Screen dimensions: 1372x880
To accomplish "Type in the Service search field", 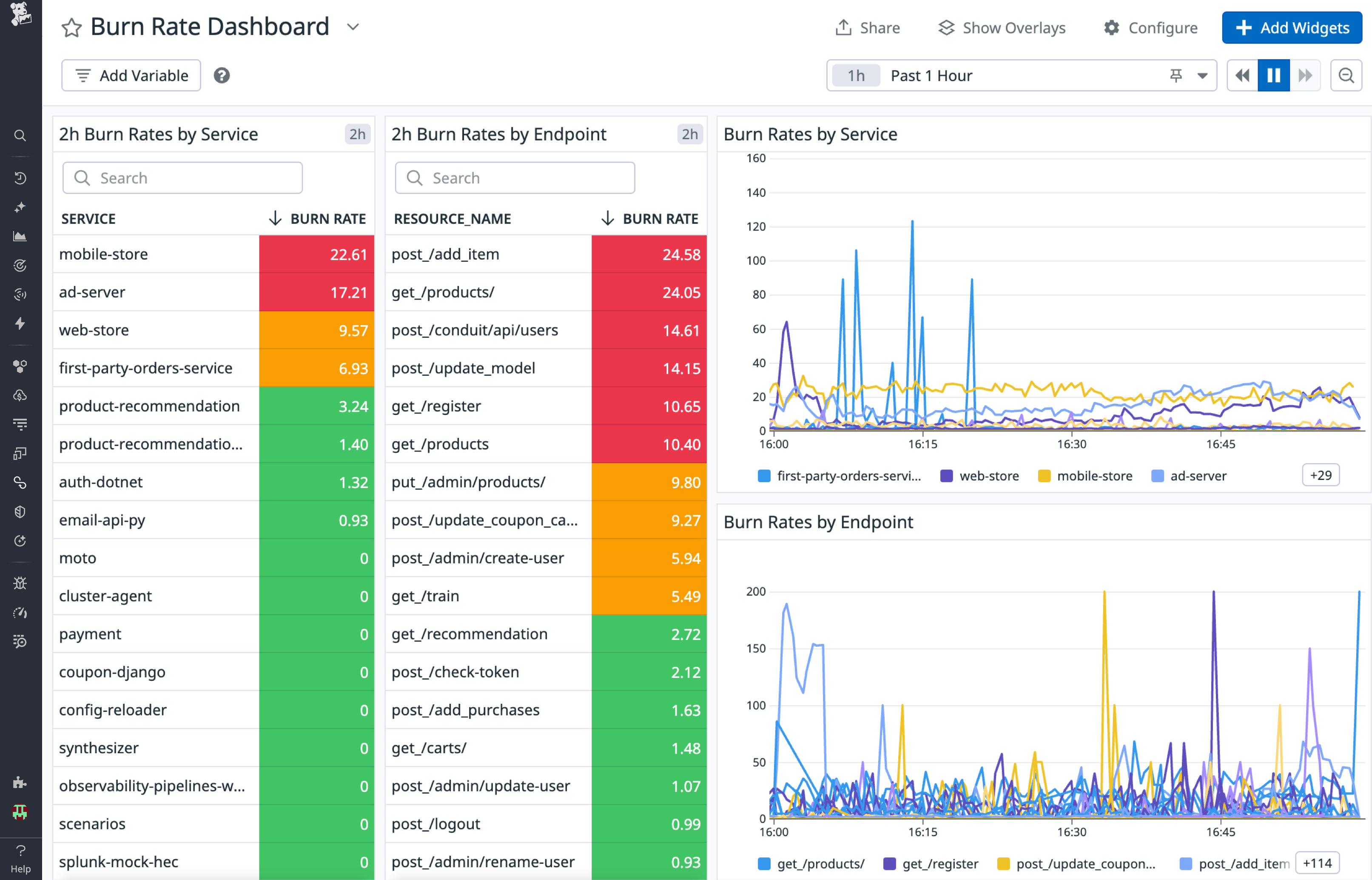I will pos(183,178).
